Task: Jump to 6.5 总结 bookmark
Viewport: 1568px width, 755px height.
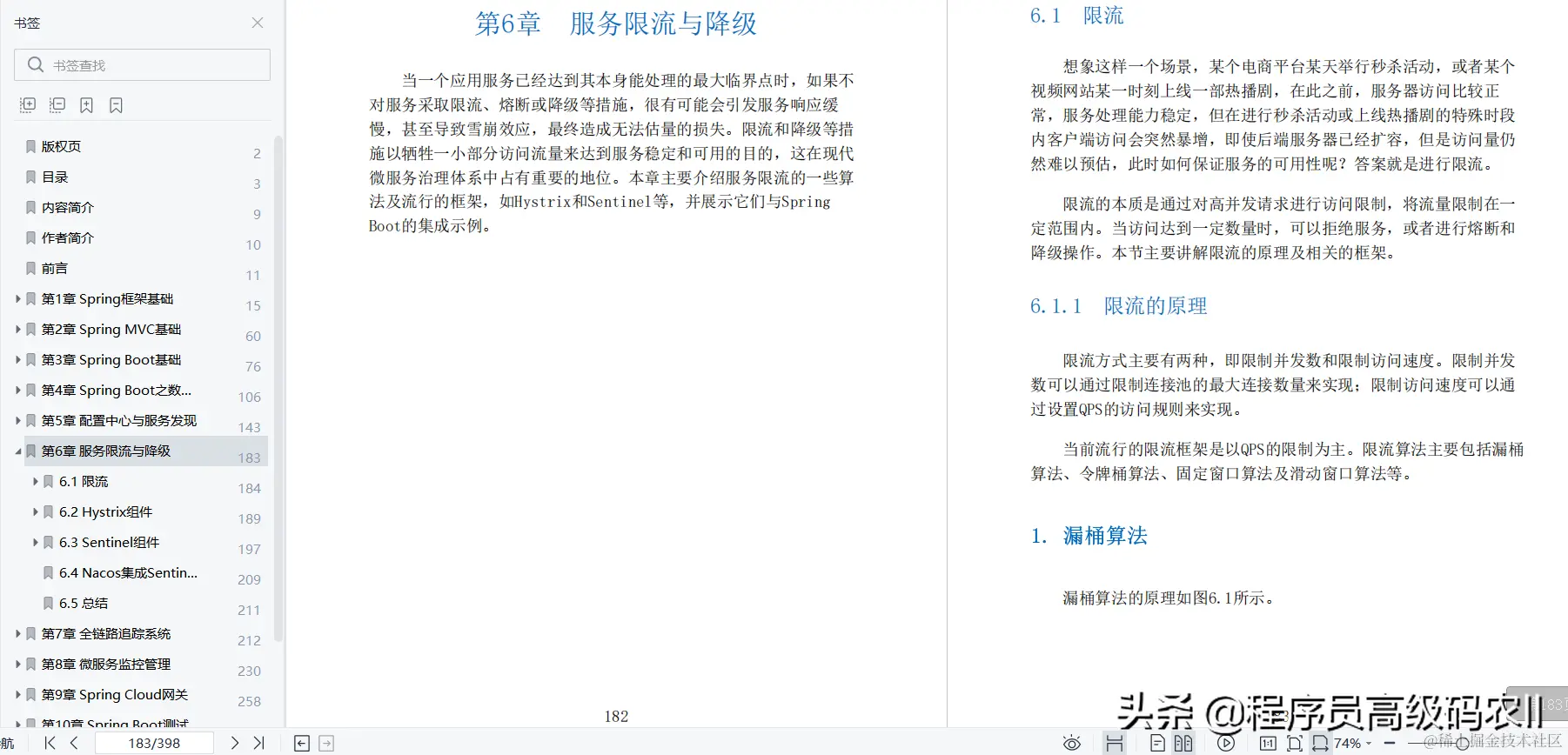Action: [x=84, y=603]
